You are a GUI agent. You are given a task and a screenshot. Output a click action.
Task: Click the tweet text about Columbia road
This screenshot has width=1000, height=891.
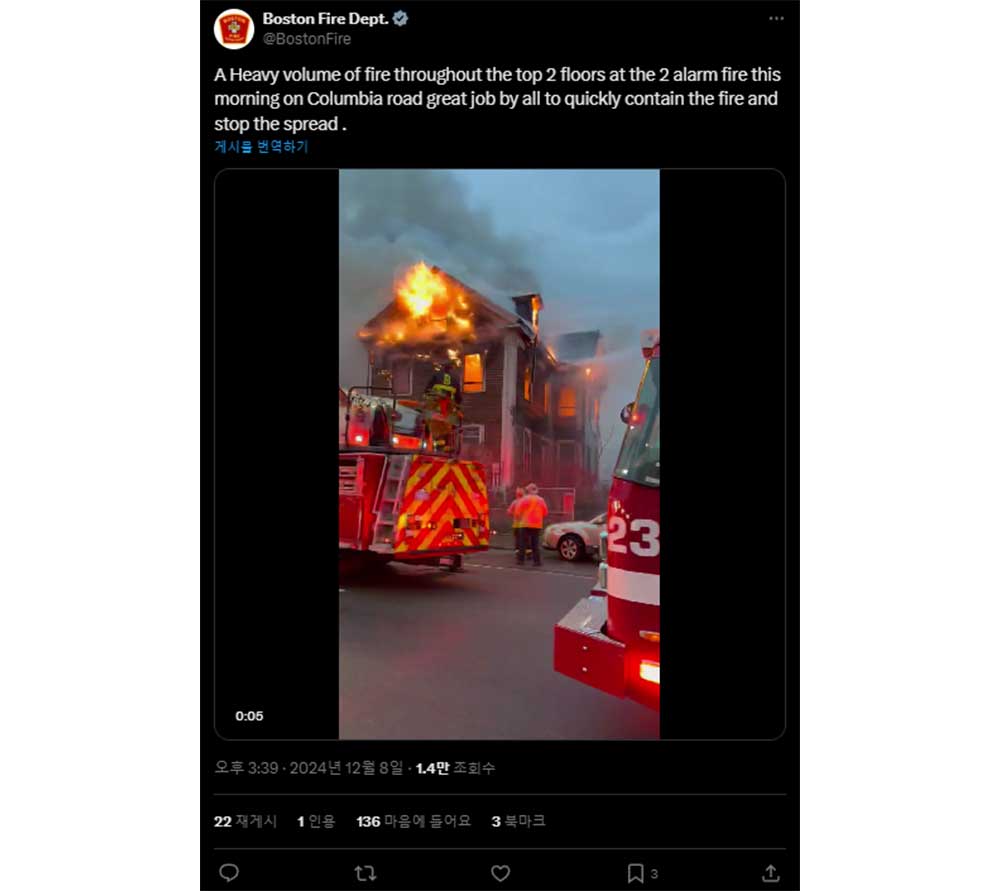(x=497, y=99)
